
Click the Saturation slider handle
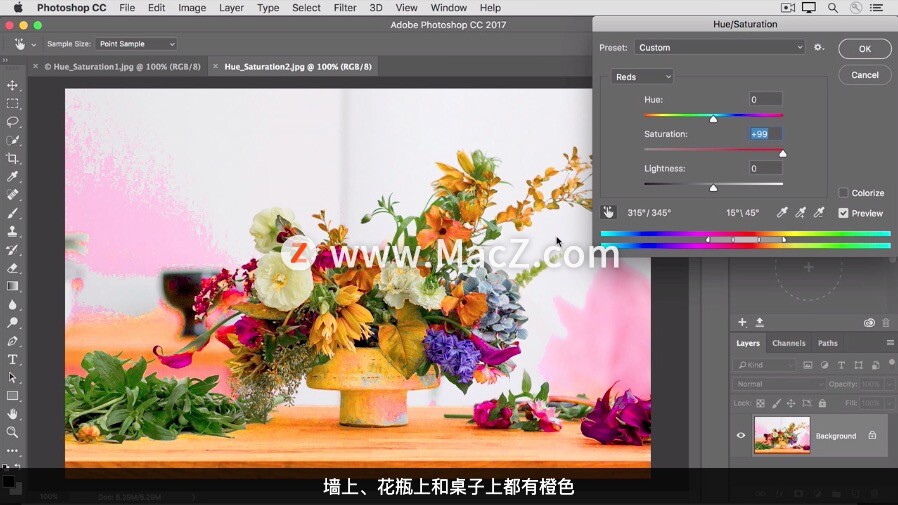point(782,153)
